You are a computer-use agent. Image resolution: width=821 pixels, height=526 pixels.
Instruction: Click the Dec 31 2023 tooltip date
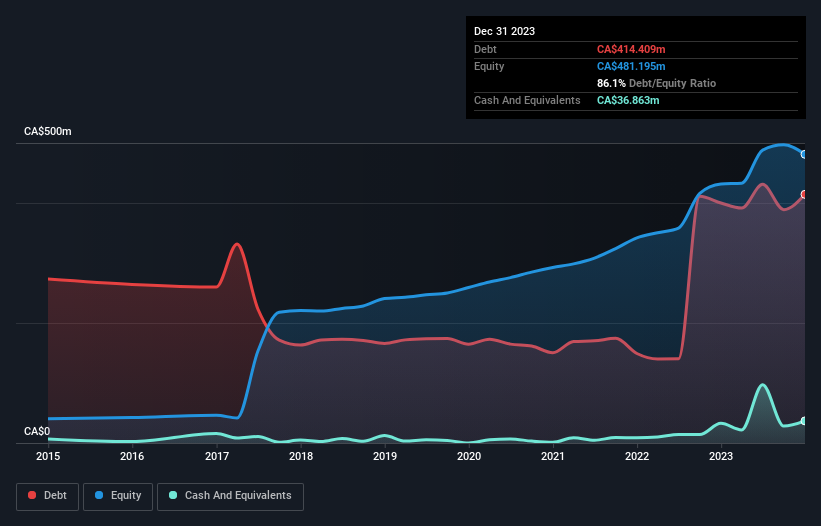pyautogui.click(x=504, y=31)
